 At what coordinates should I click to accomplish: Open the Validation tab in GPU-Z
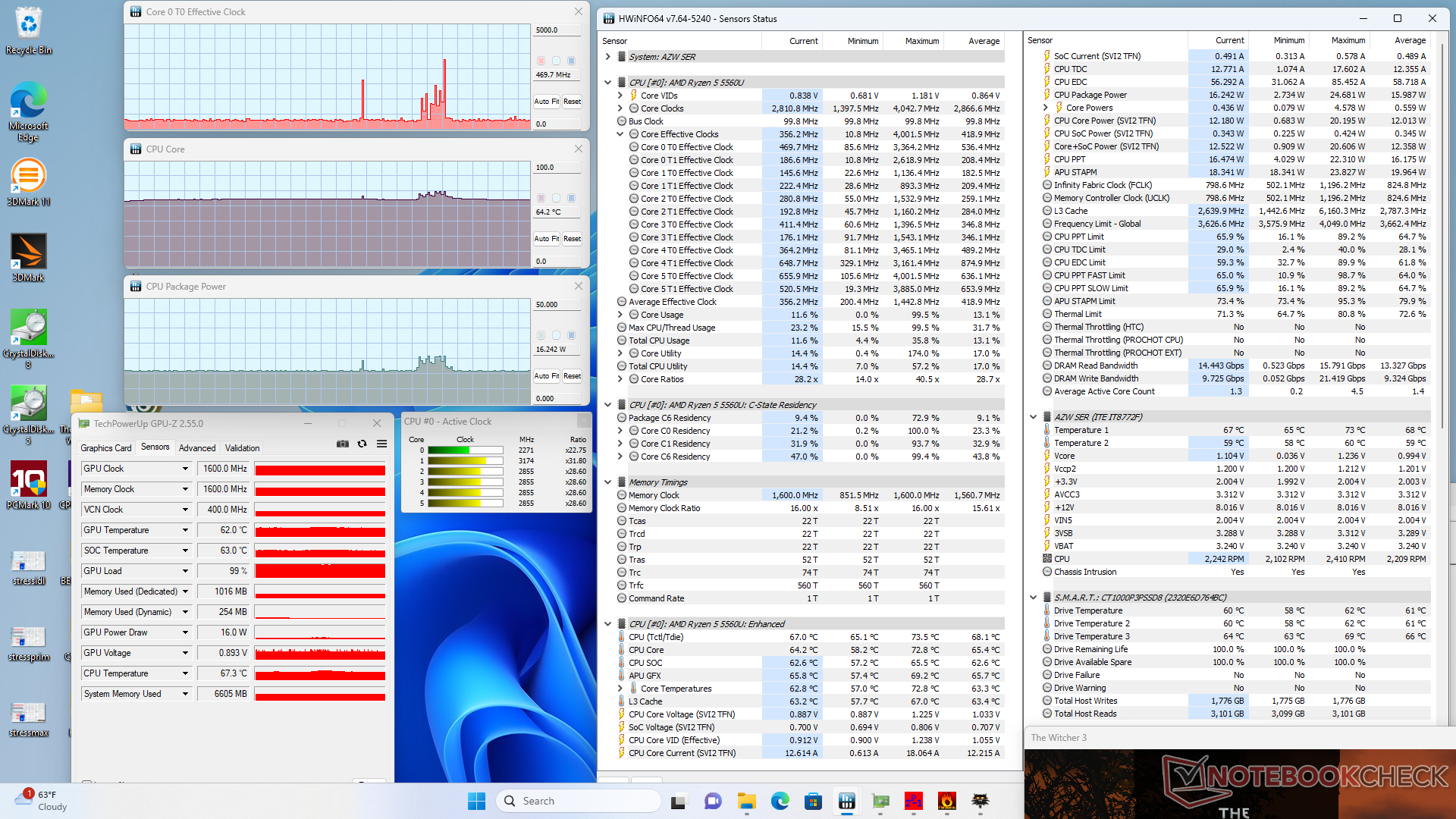242,448
